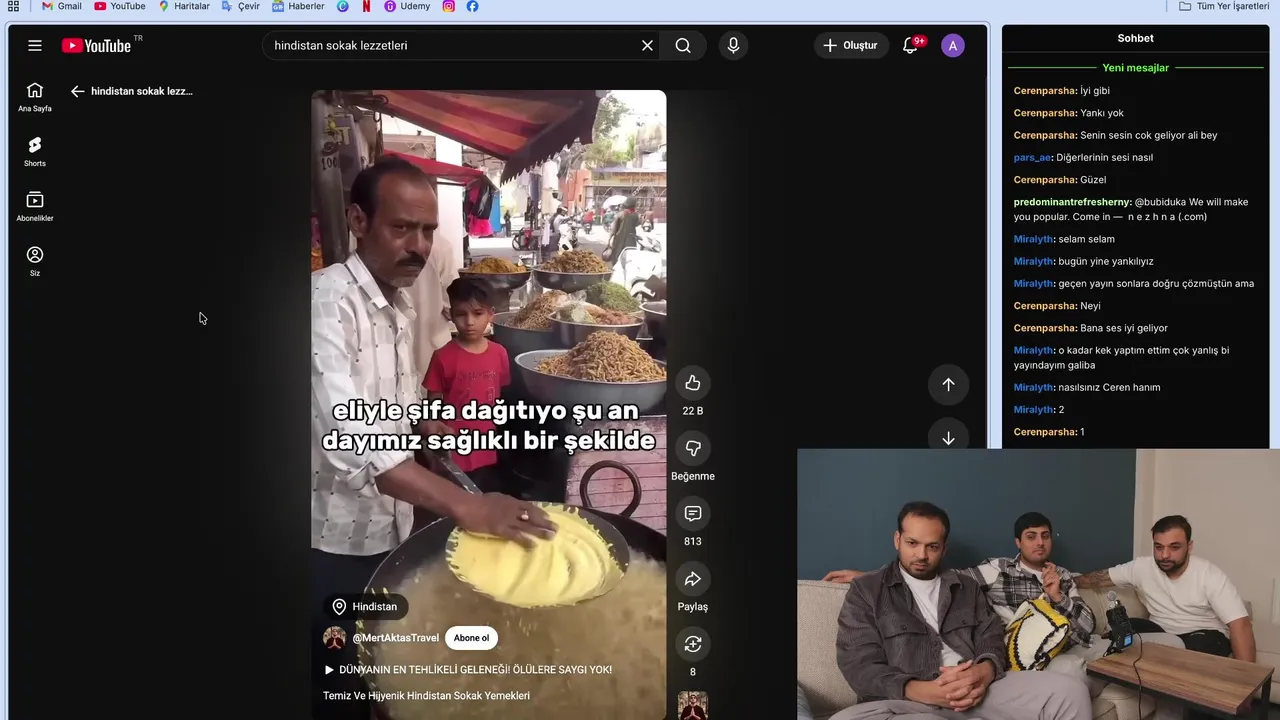Screen dimensions: 1280x720
Task: Go back with the arrow beside hindistan sokak
Action: 77,91
